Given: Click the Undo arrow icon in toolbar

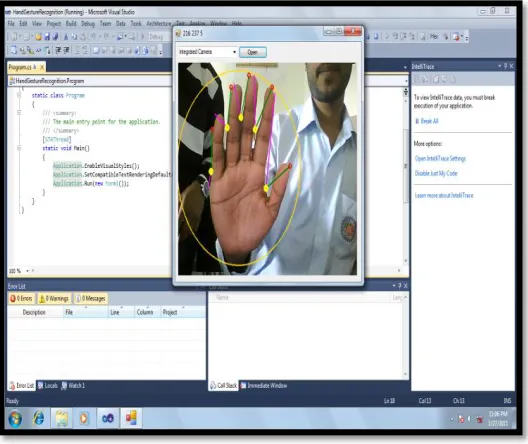Looking at the screenshot, I should [93, 37].
